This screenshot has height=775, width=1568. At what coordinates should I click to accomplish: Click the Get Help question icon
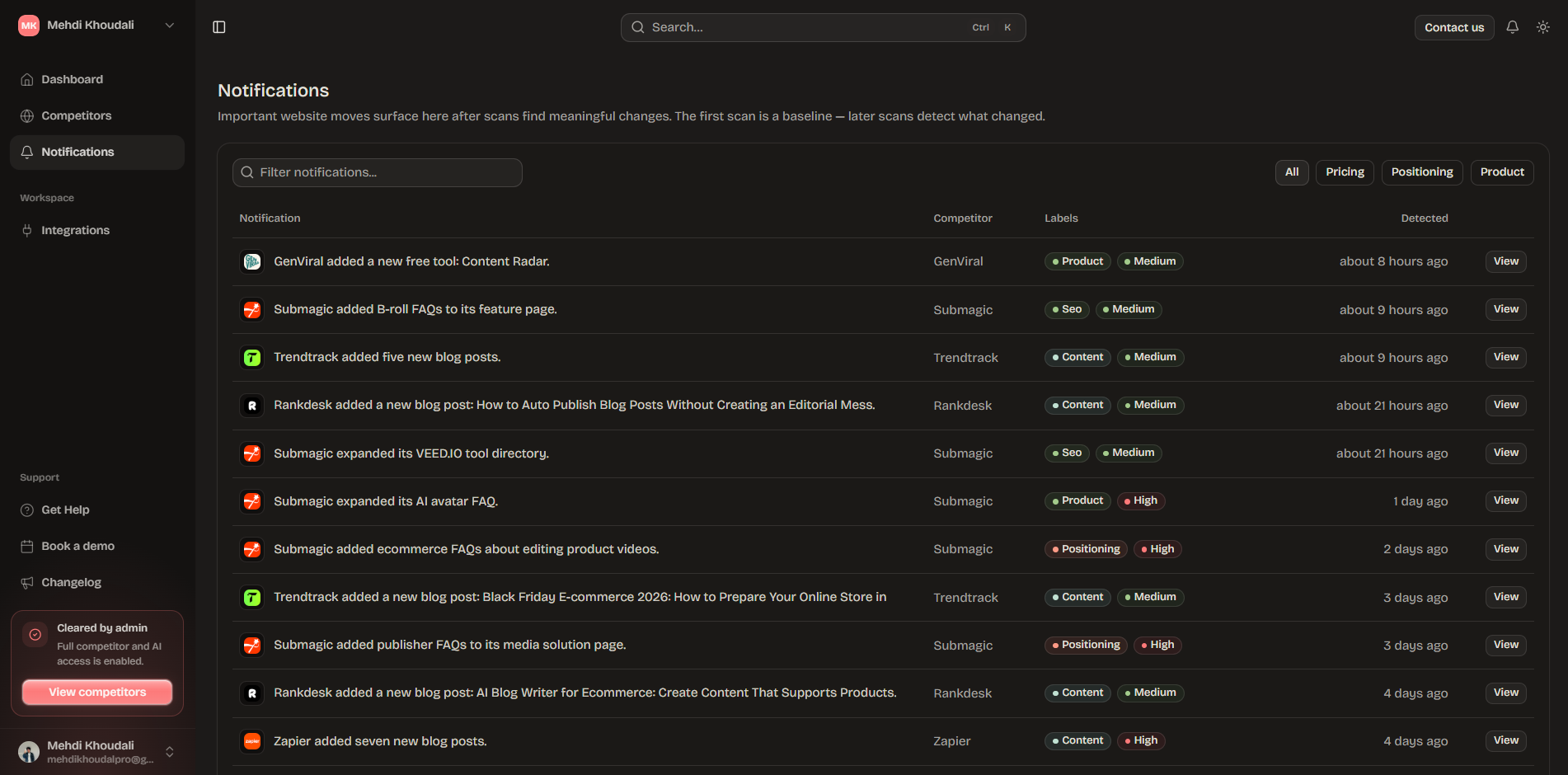[x=27, y=510]
